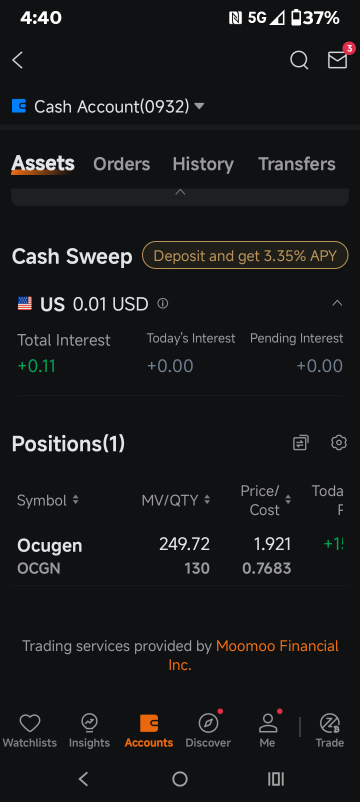Open positions settings gear icon
This screenshot has width=360, height=802.
(339, 442)
